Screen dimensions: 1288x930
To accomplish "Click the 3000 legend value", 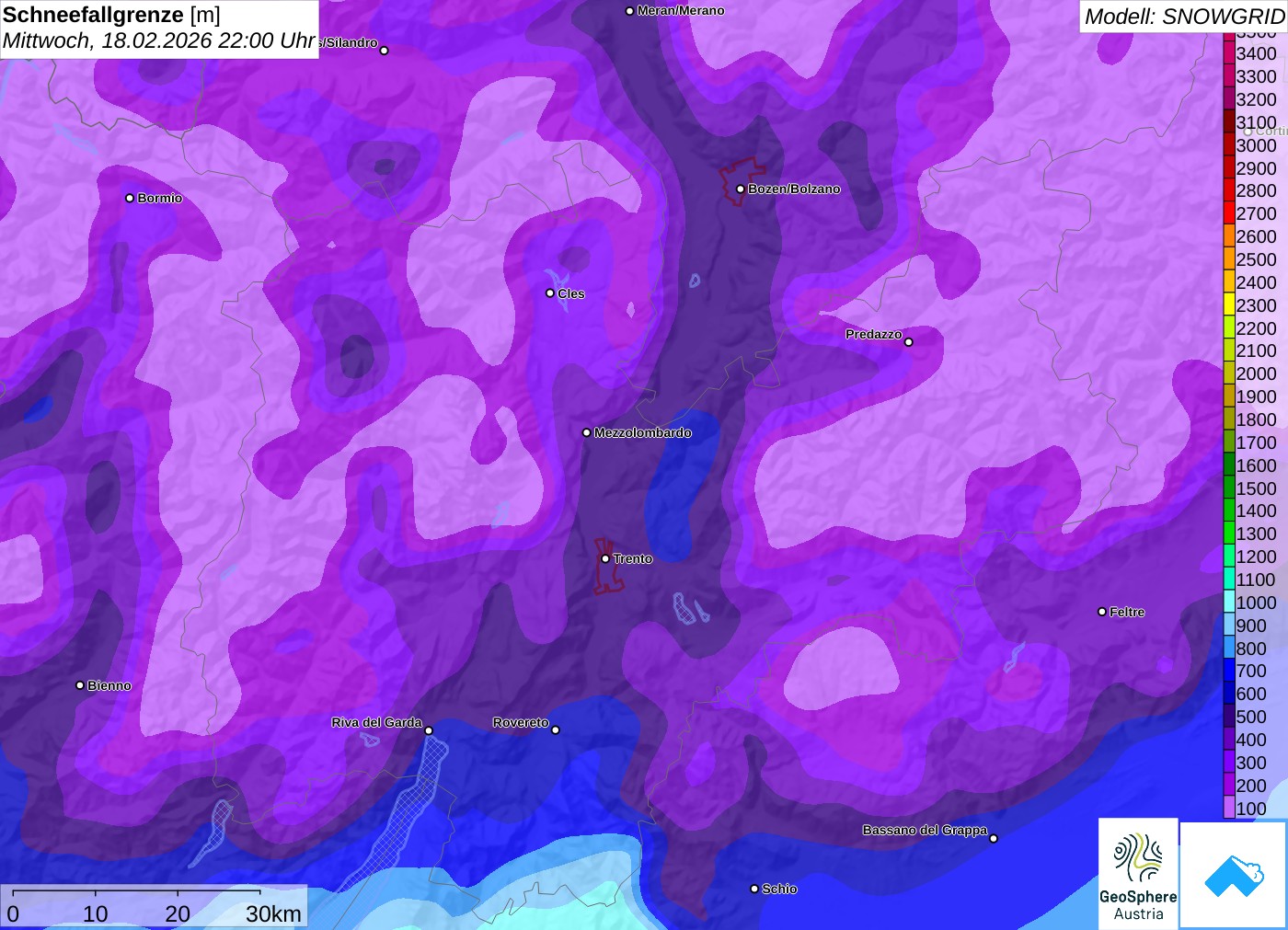I will click(1256, 145).
